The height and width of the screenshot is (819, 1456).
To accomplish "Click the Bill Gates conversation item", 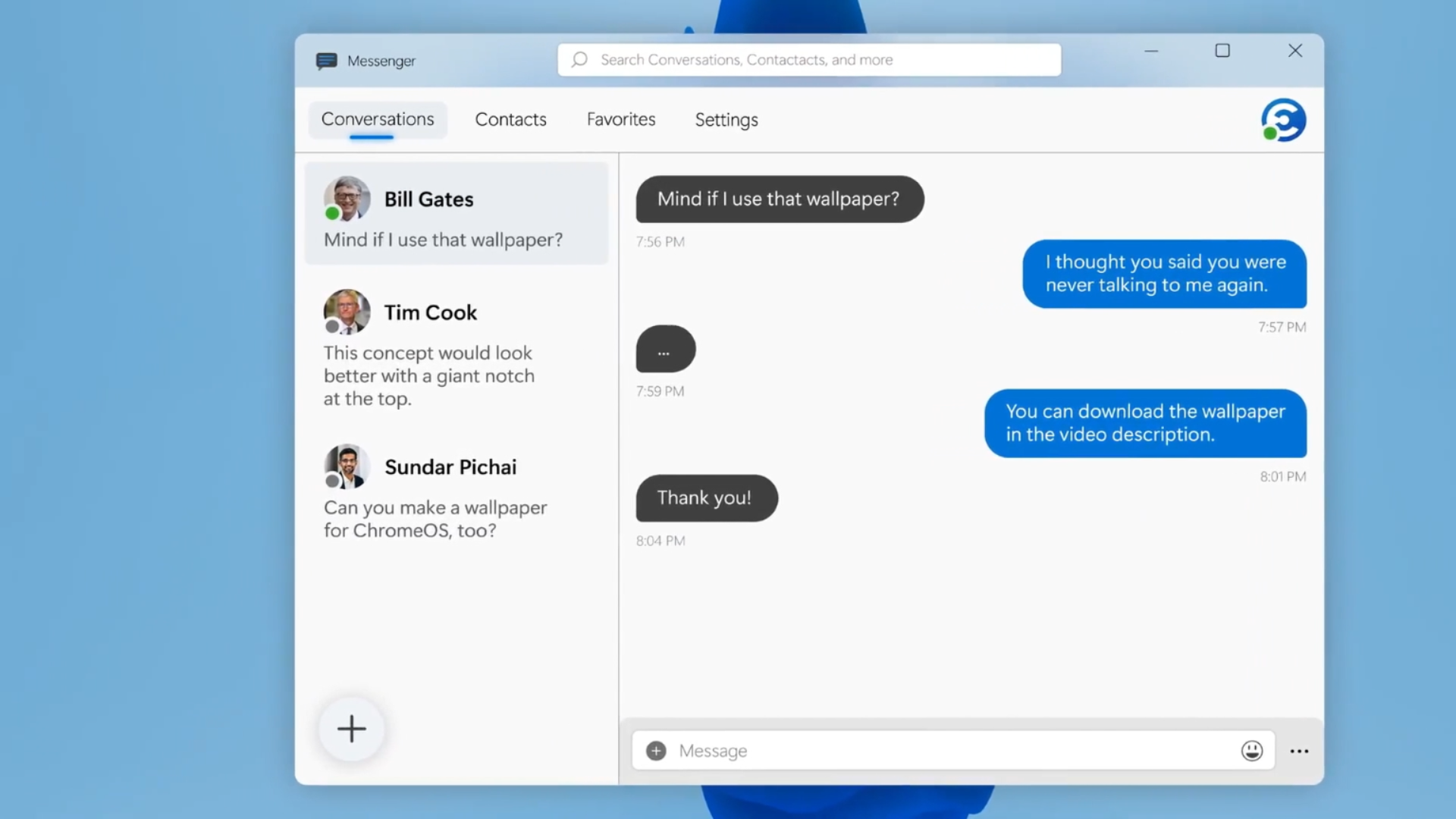I will click(x=457, y=213).
